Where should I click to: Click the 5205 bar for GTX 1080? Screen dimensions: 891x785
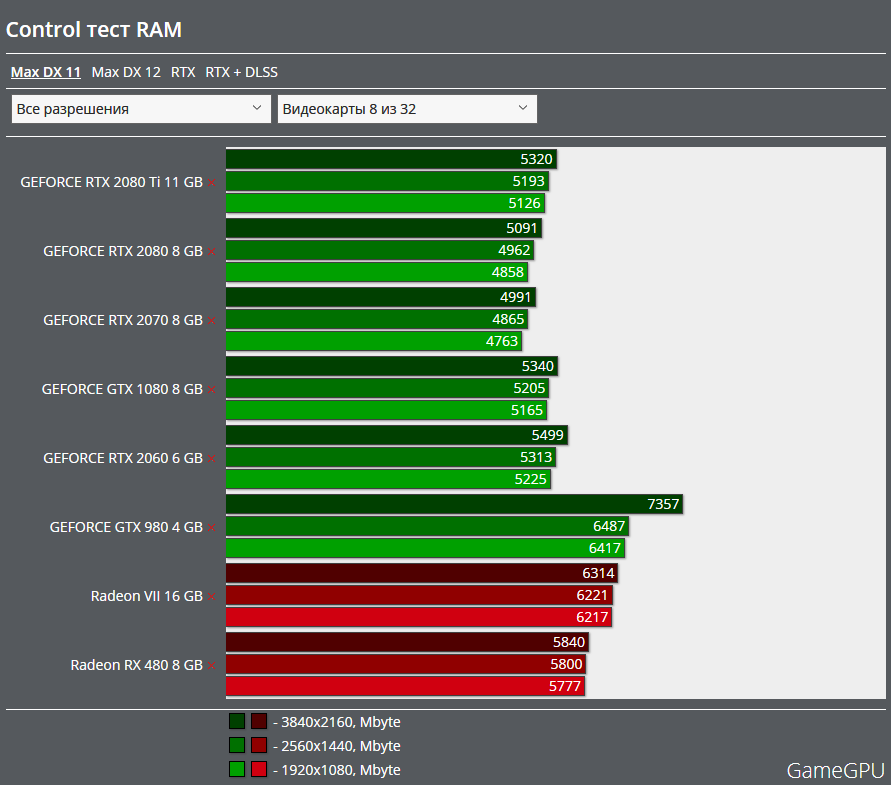pyautogui.click(x=388, y=388)
